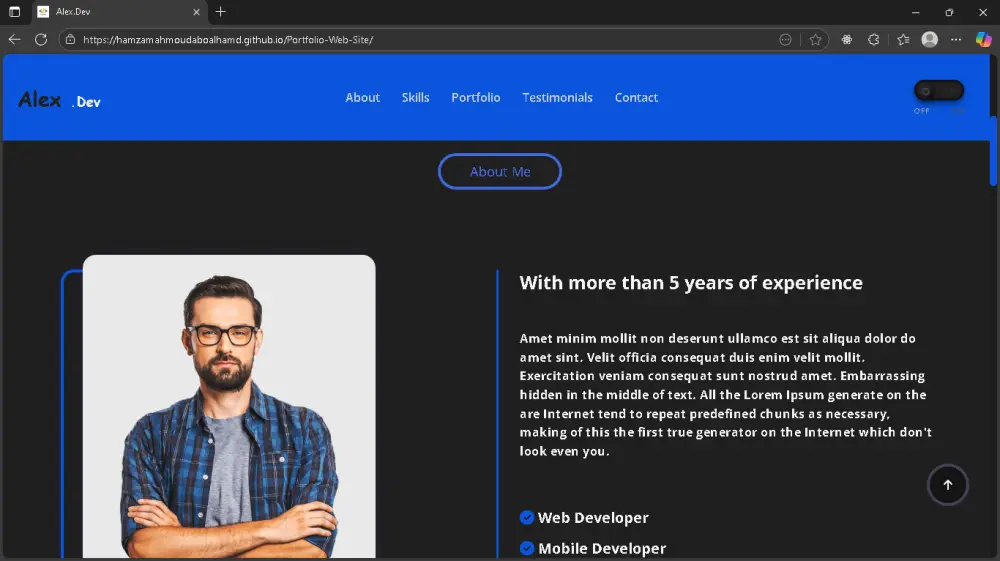Open the browser profile avatar
The image size is (1000, 561).
[930, 40]
